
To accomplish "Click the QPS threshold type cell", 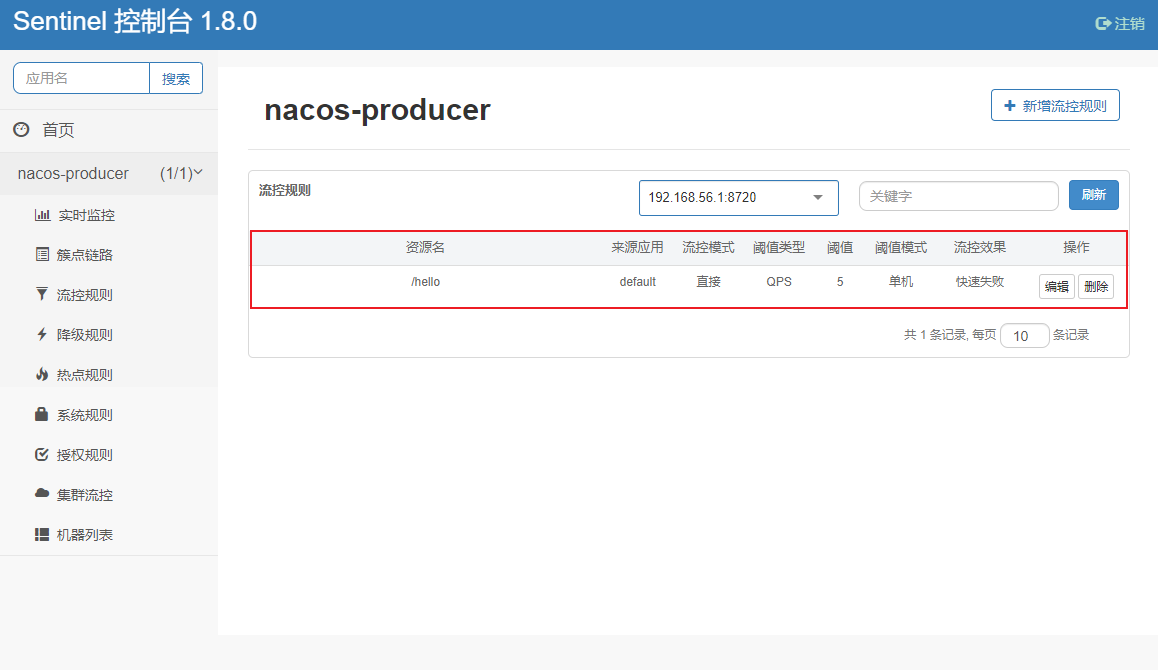I will point(779,281).
